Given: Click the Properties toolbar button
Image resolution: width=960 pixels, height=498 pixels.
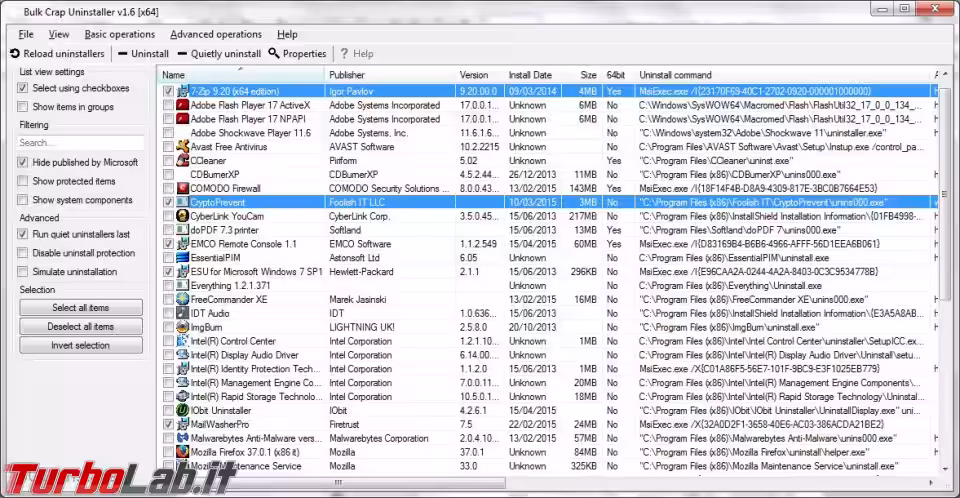Looking at the screenshot, I should [298, 54].
